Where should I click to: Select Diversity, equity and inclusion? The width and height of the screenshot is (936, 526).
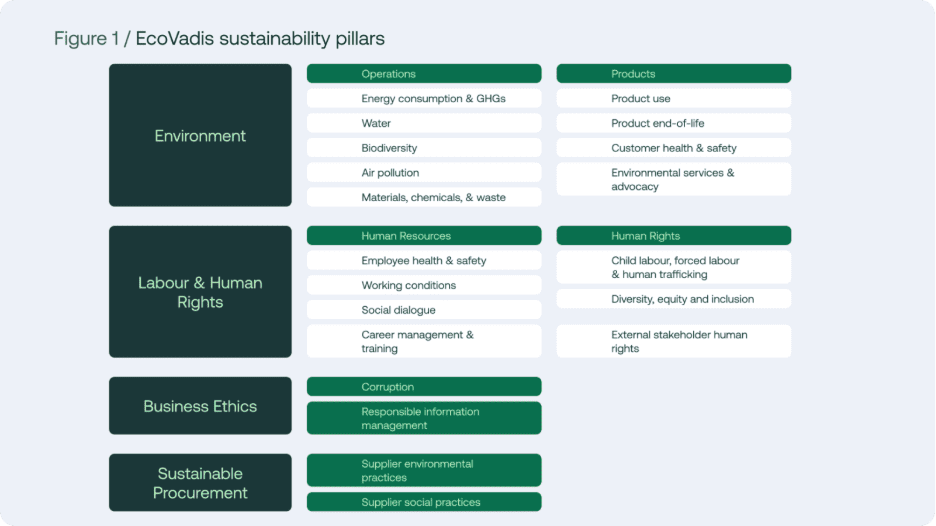pyautogui.click(x=673, y=299)
